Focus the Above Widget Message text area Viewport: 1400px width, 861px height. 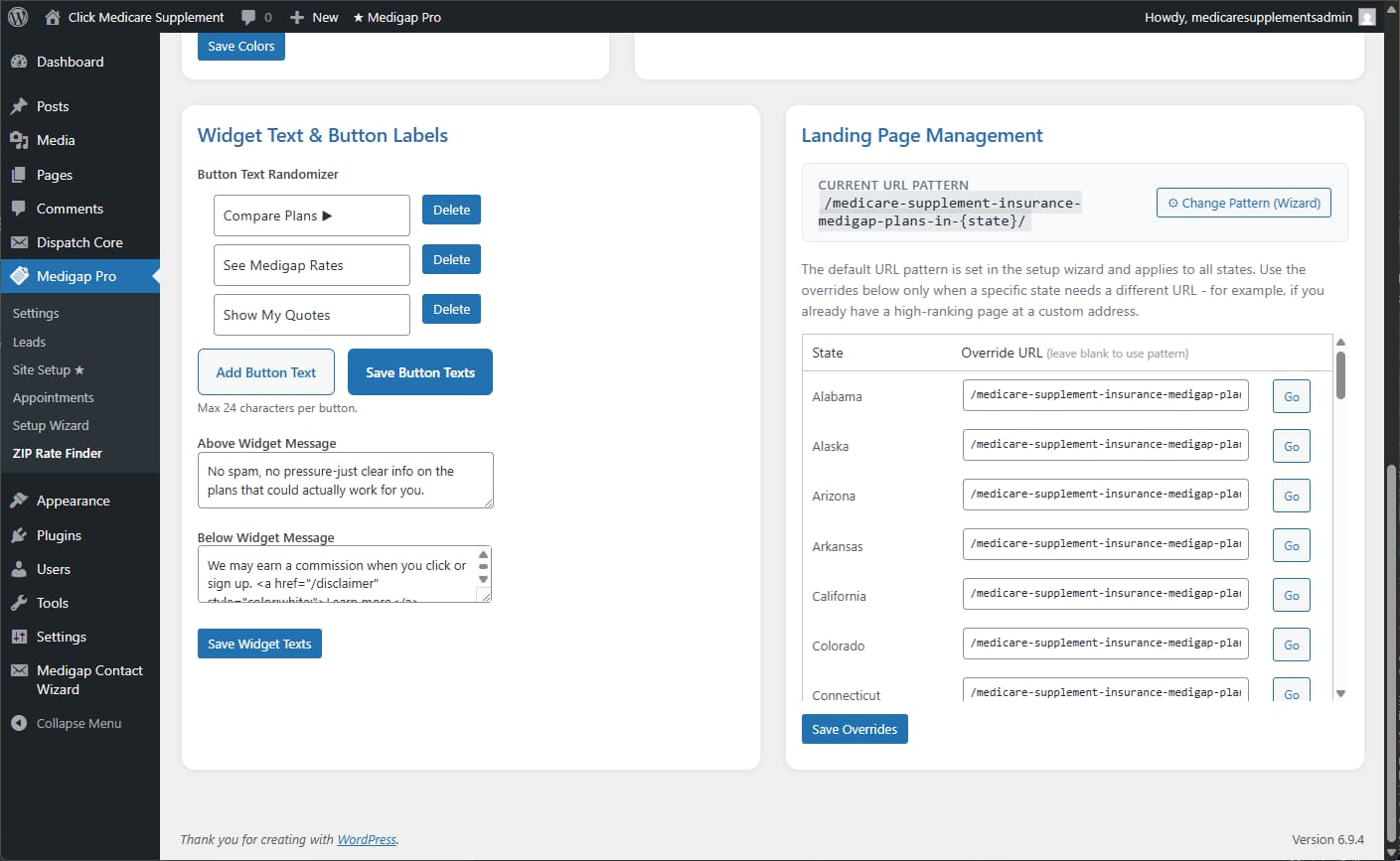point(345,481)
